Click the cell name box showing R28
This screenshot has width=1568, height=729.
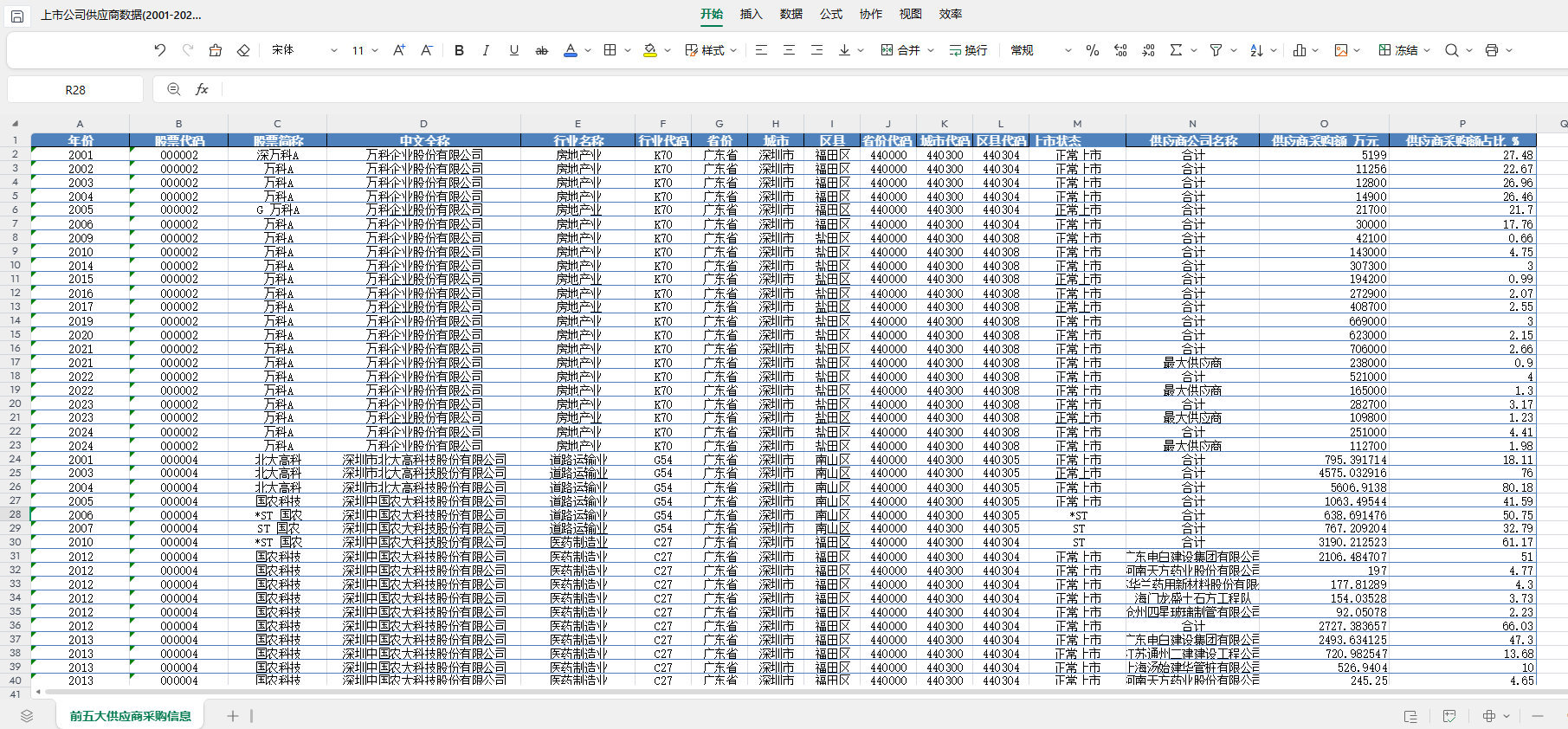(75, 89)
